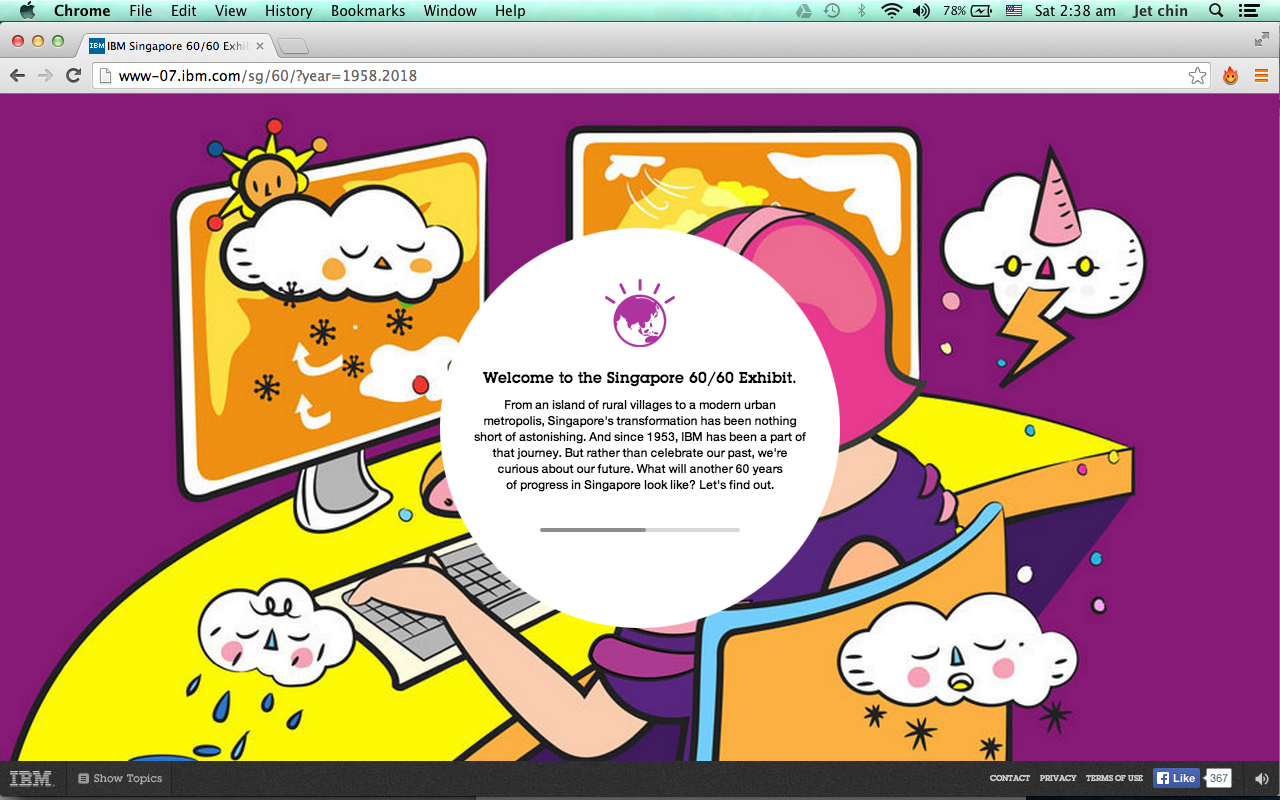Open a new tab
Screen dimensions: 1280x800
coord(293,46)
